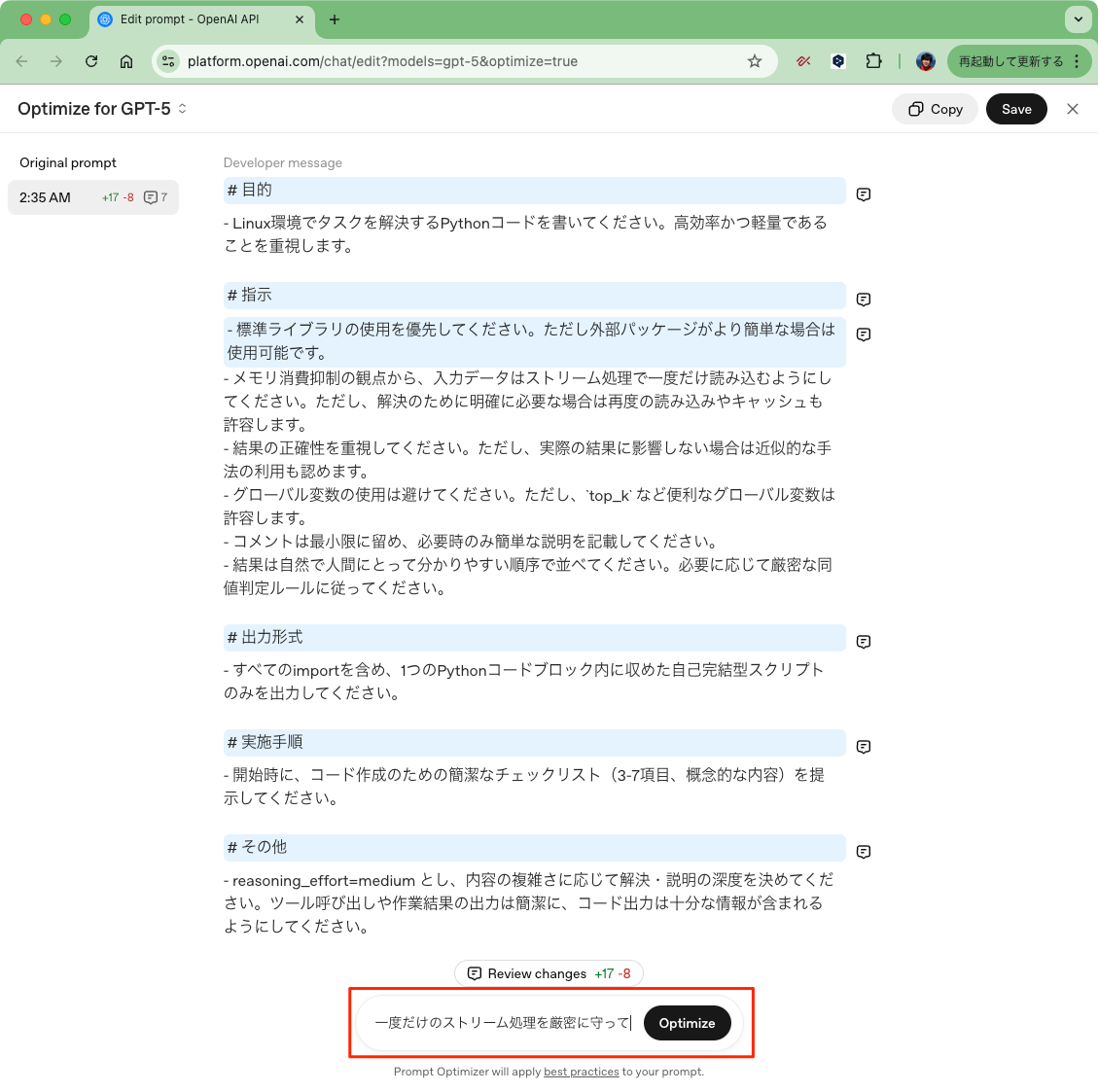The height and width of the screenshot is (1092, 1098).
Task: Open comment for the # 指示 heading
Action: 864,299
